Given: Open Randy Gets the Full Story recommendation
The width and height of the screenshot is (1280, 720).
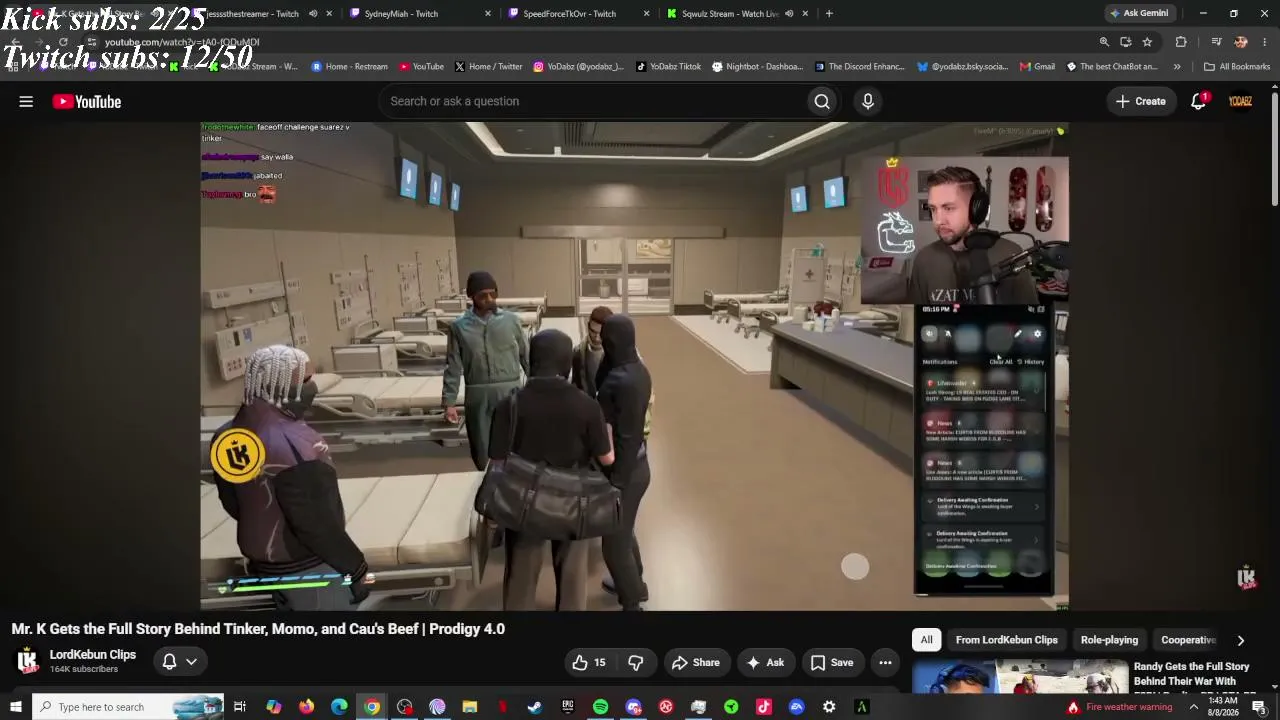Looking at the screenshot, I should point(1192,674).
